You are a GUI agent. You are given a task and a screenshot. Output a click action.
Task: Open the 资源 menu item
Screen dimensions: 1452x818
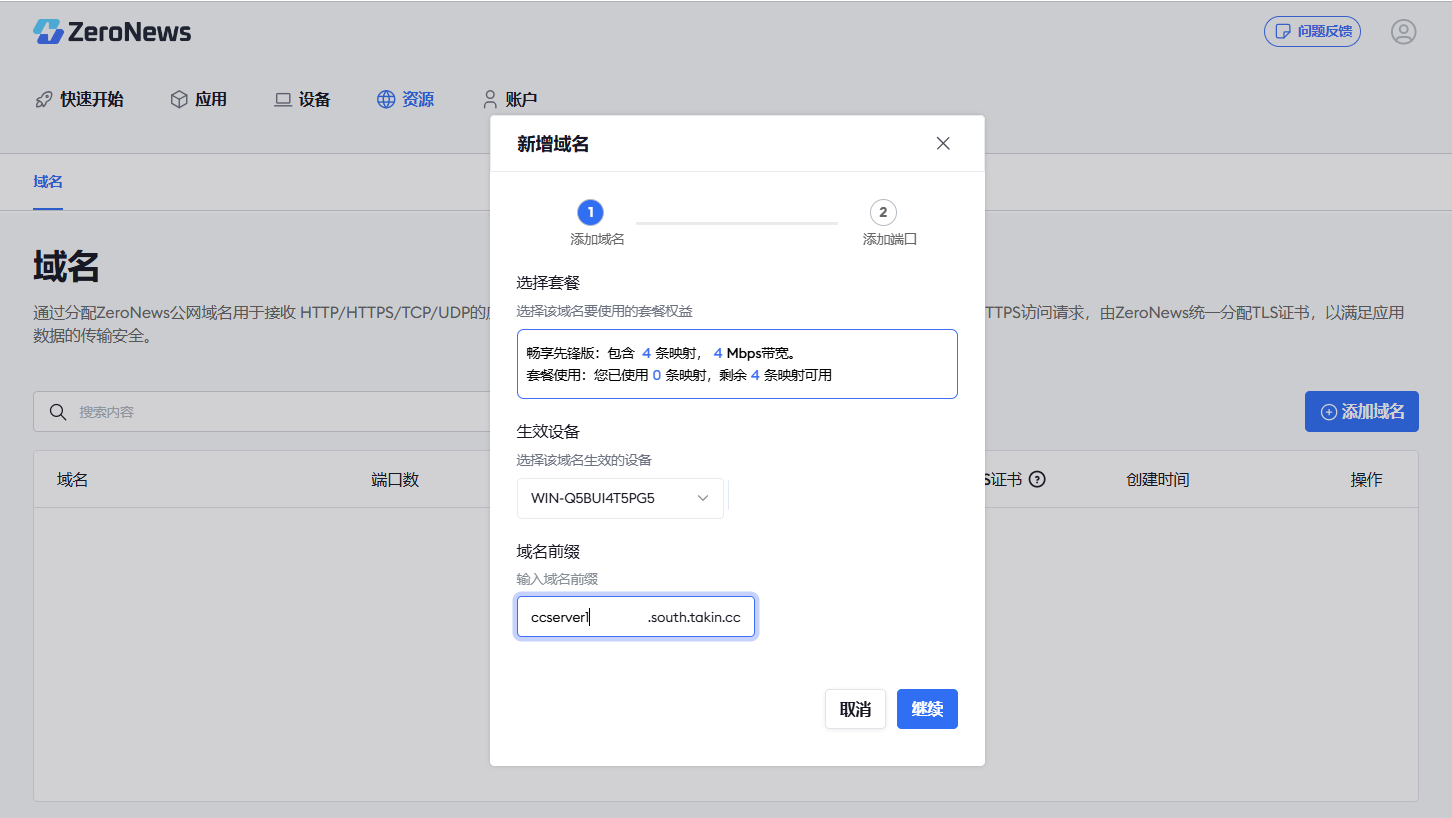point(405,99)
